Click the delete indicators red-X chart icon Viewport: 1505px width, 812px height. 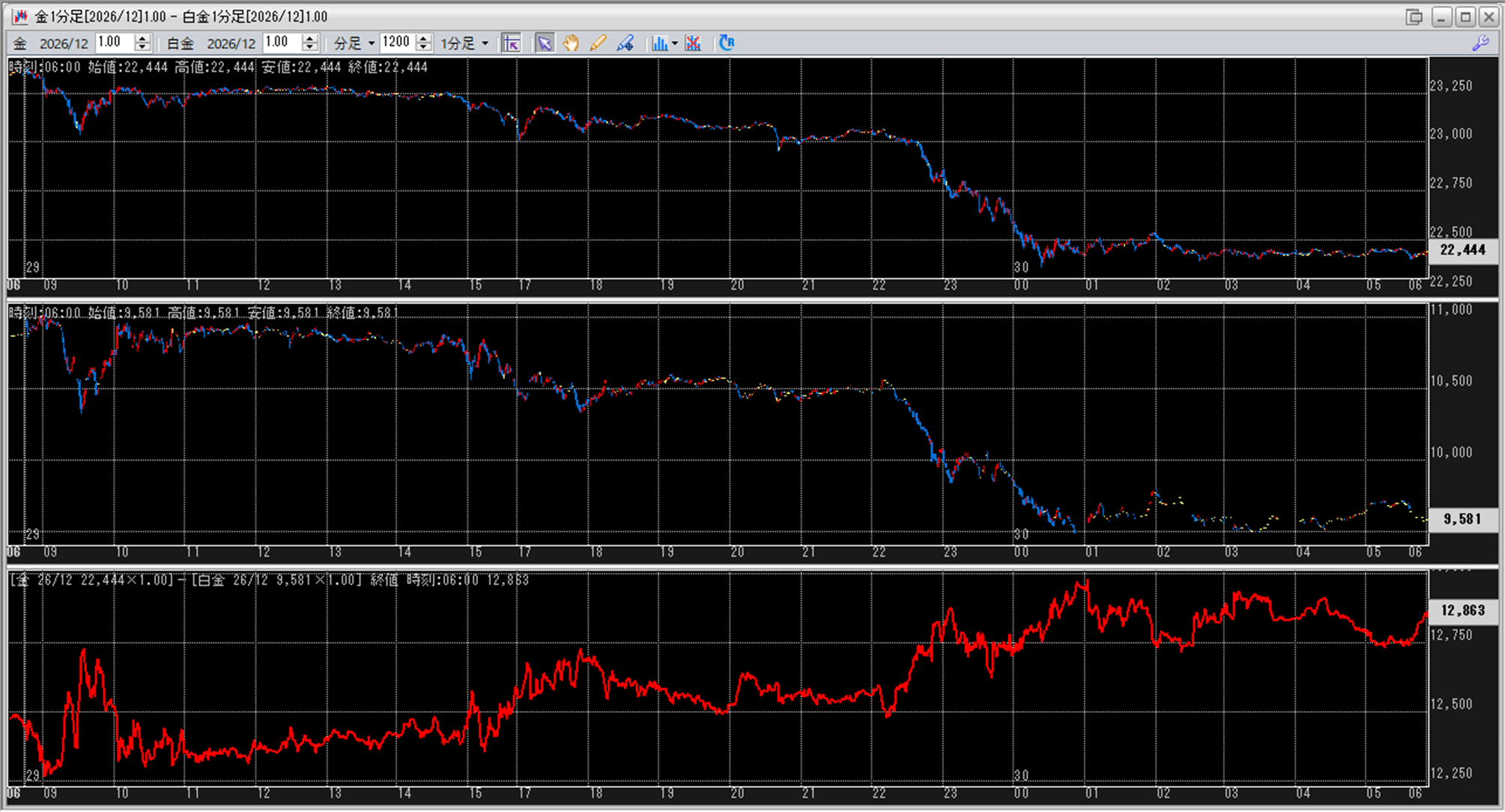point(693,43)
